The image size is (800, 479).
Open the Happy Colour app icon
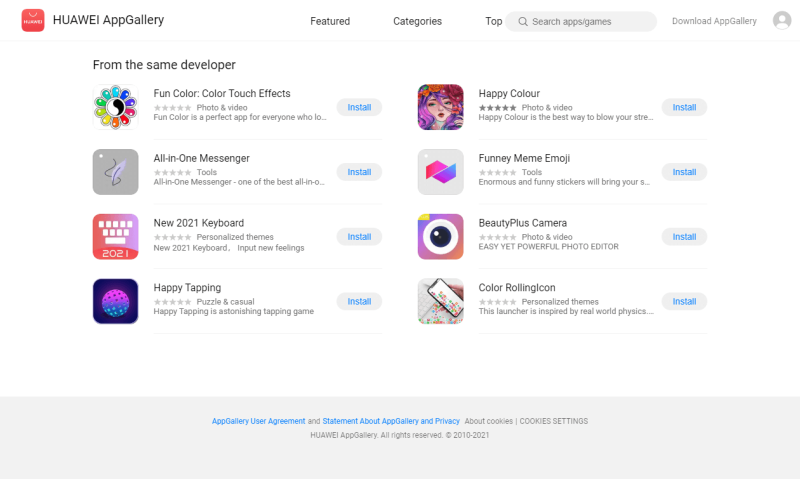coord(440,107)
